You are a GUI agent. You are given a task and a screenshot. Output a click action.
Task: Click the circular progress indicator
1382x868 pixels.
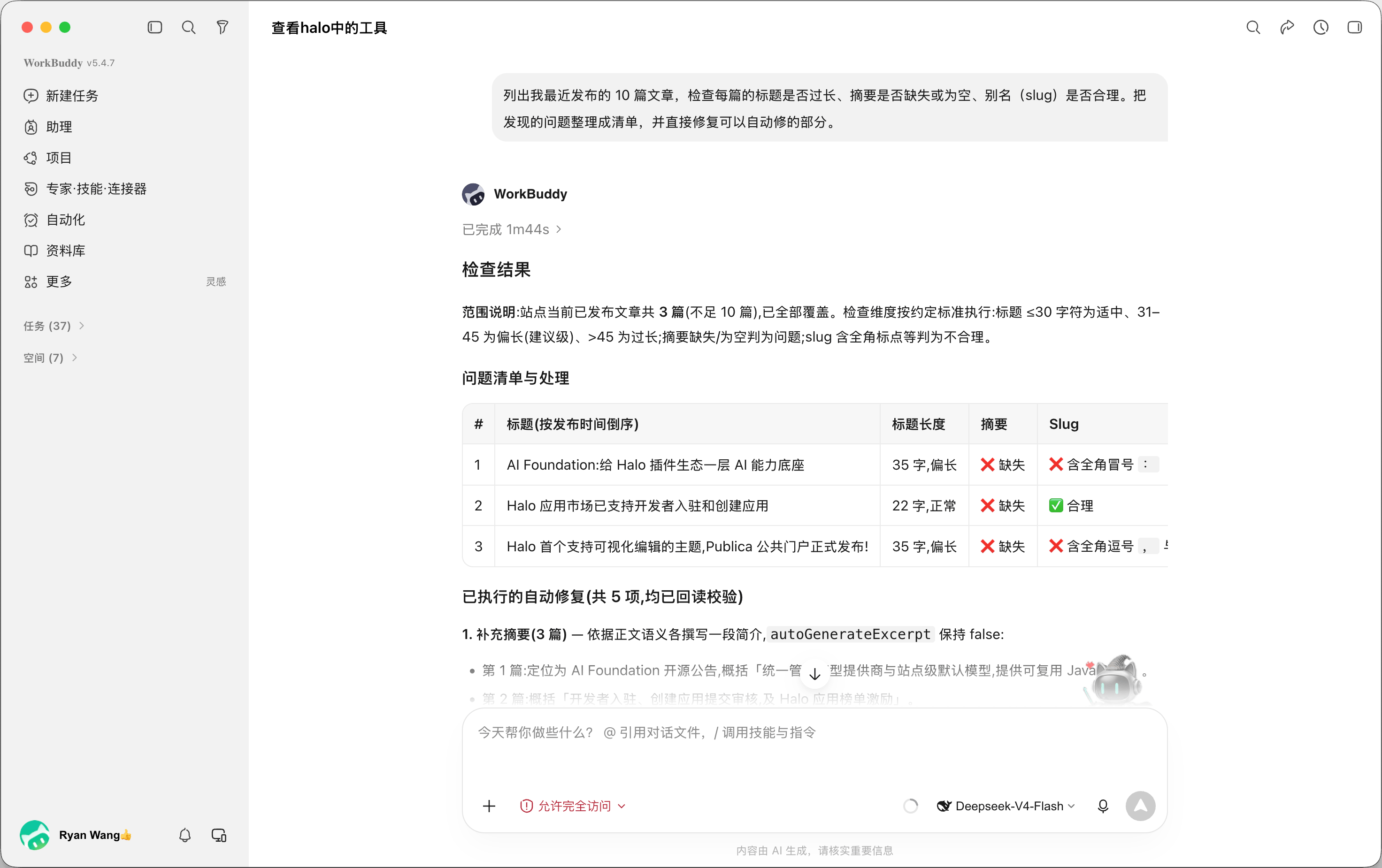point(910,806)
